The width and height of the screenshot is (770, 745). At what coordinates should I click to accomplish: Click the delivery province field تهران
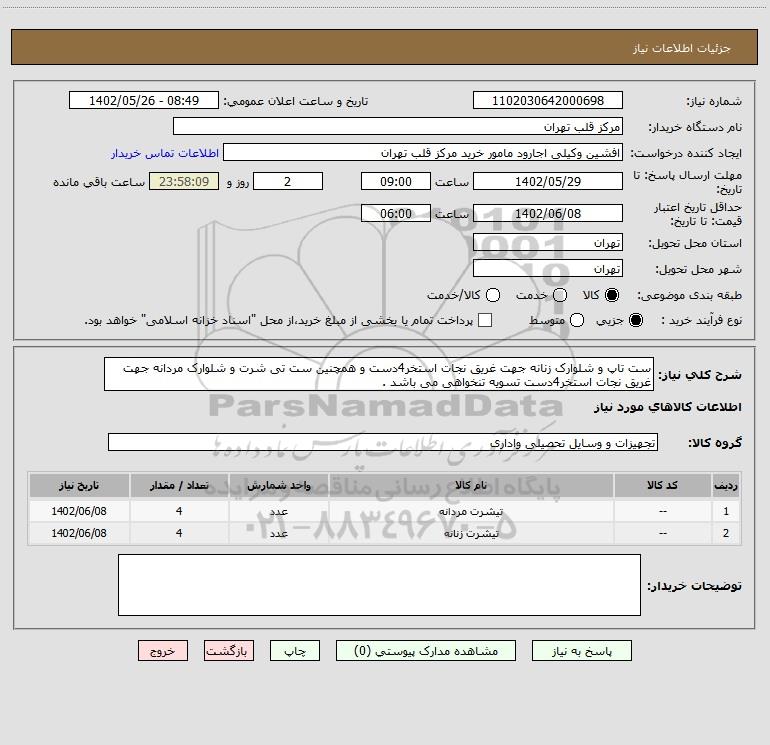548,242
